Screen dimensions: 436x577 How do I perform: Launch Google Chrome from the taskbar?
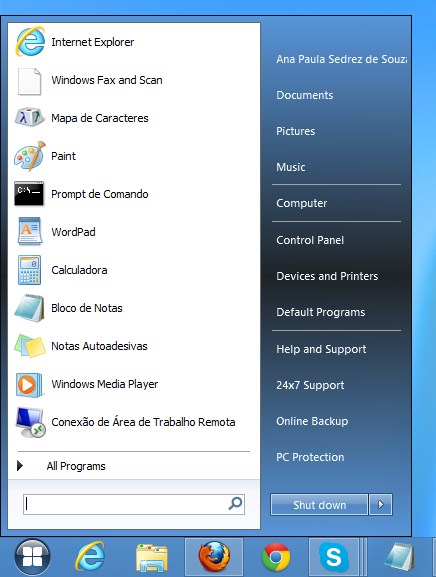(x=276, y=557)
